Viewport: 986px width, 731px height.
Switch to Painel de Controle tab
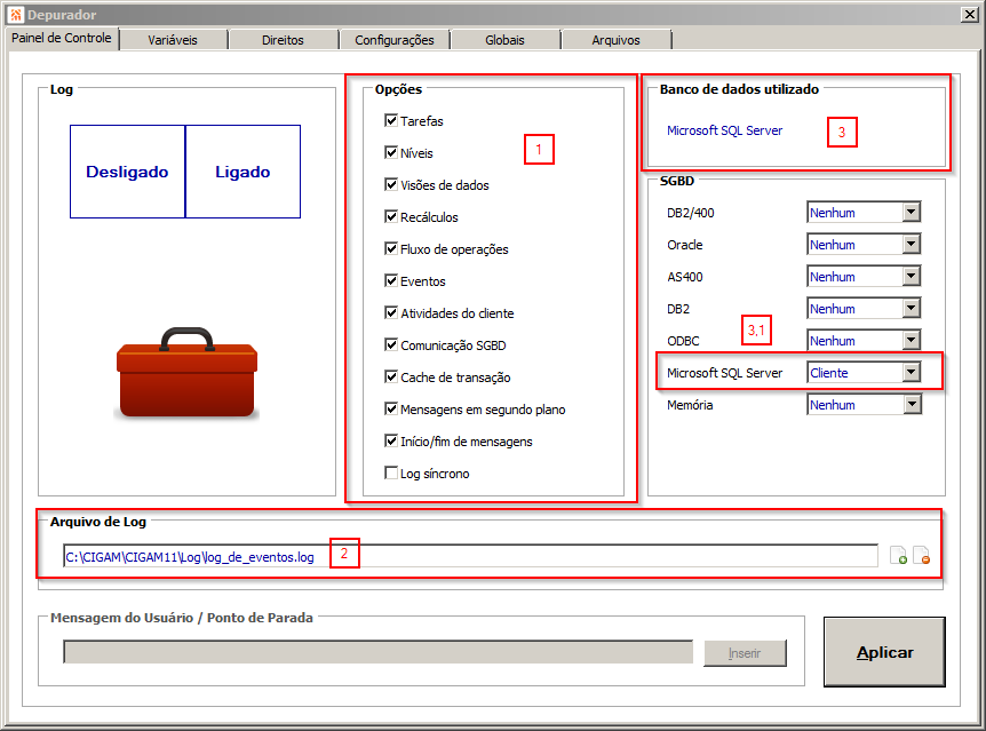62,38
